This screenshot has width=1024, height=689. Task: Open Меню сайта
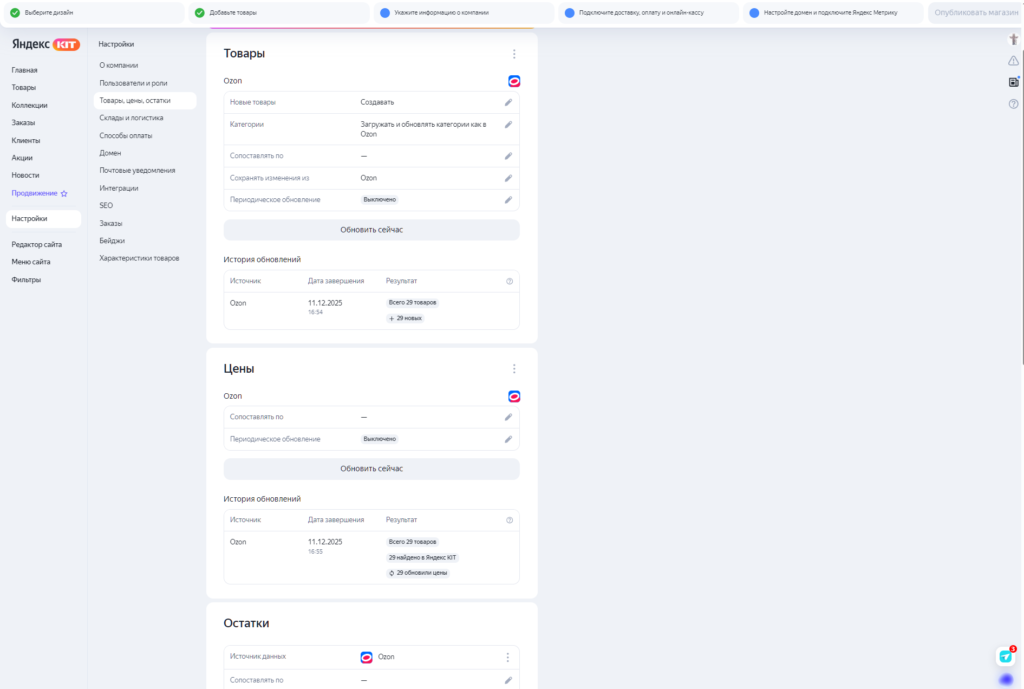point(31,262)
